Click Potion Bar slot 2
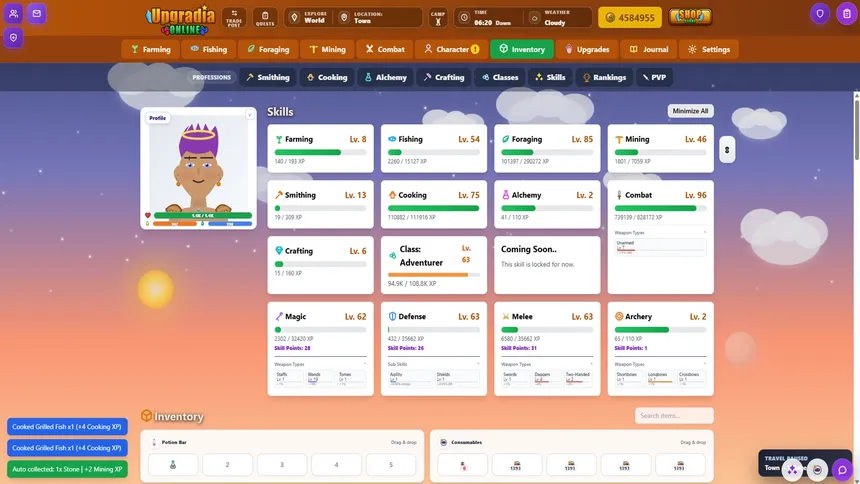The height and width of the screenshot is (484, 860). coord(227,465)
